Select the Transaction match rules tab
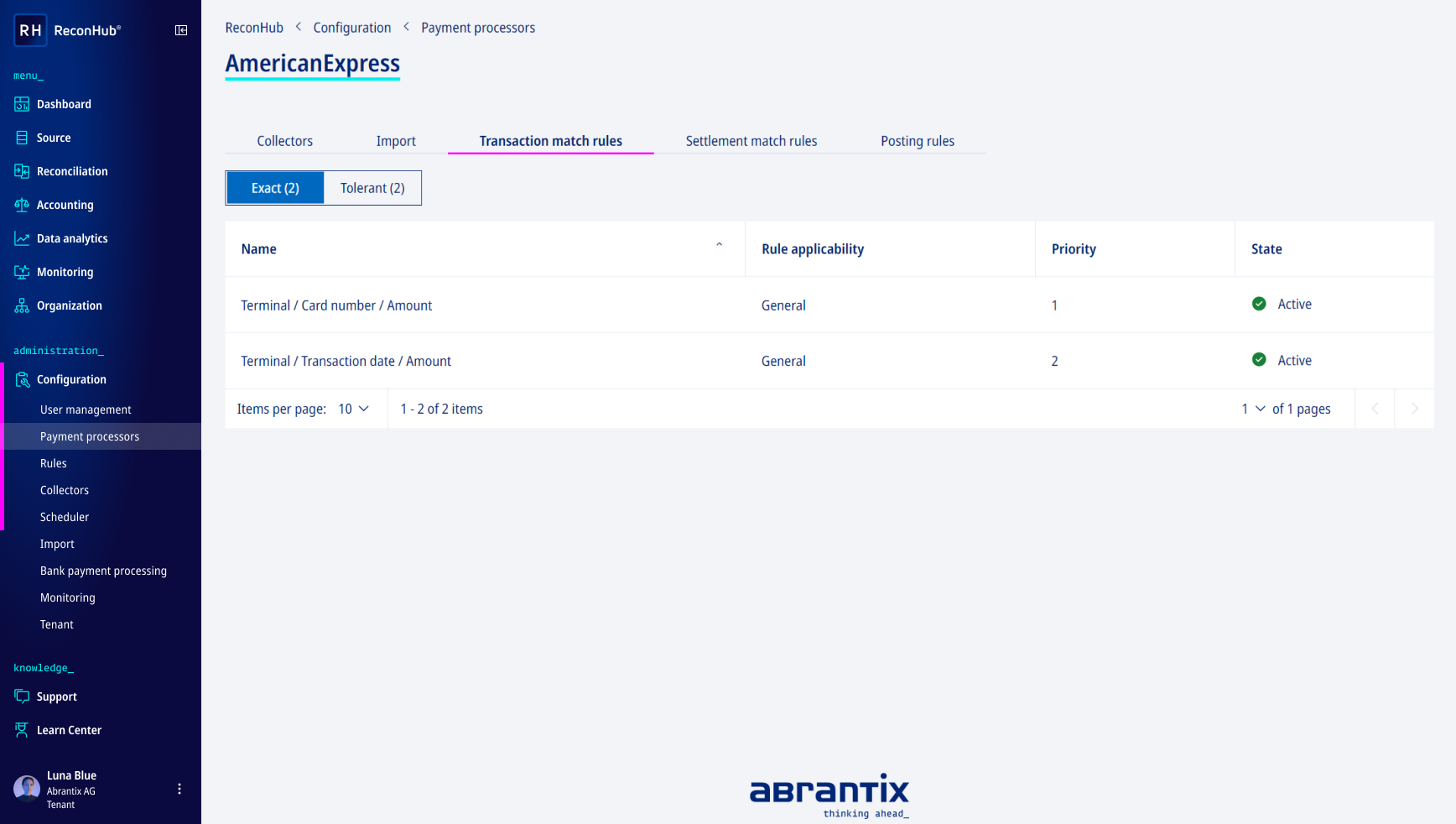This screenshot has width=1456, height=824. click(550, 141)
